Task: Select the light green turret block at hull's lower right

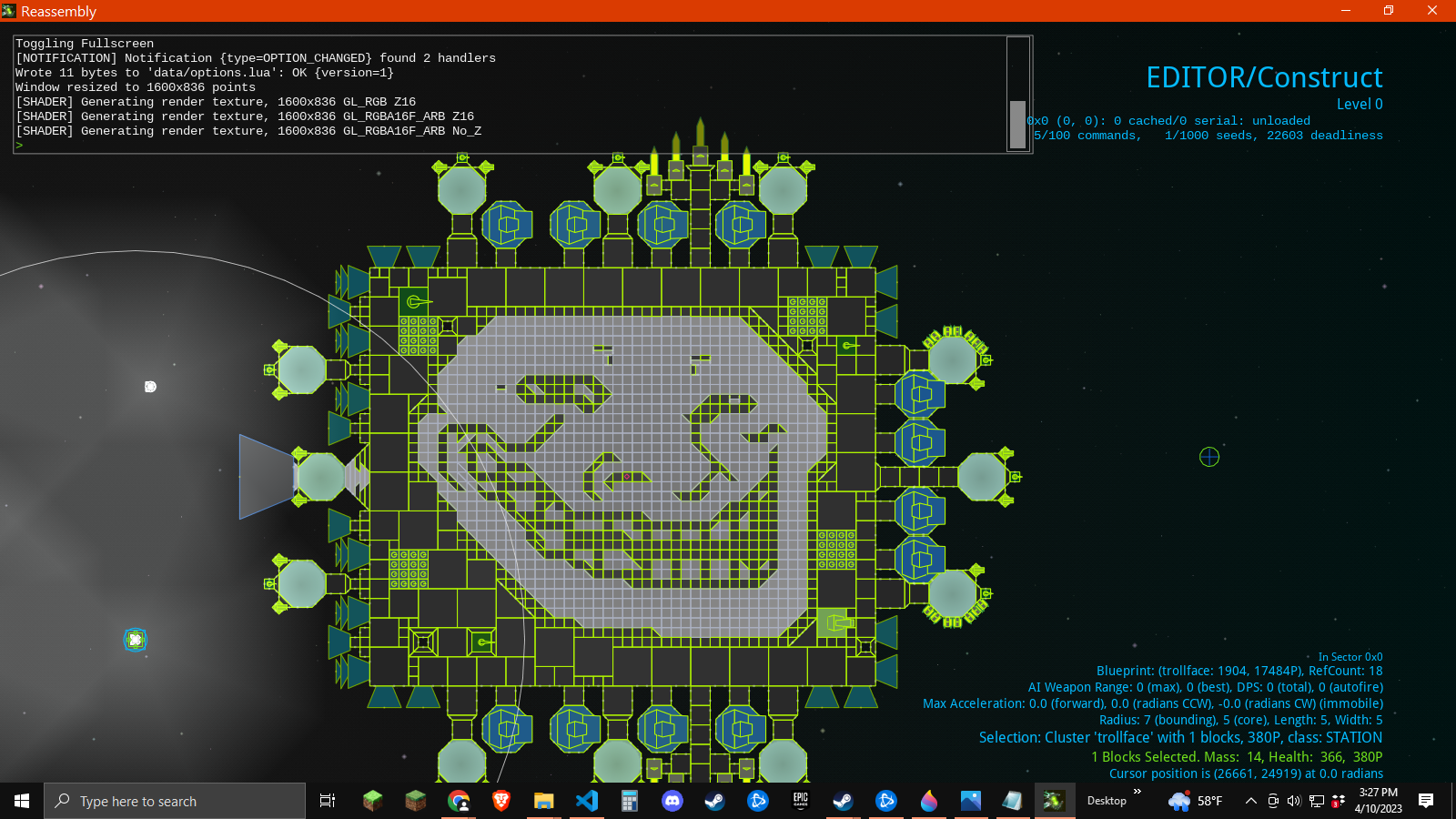Action: [x=834, y=622]
